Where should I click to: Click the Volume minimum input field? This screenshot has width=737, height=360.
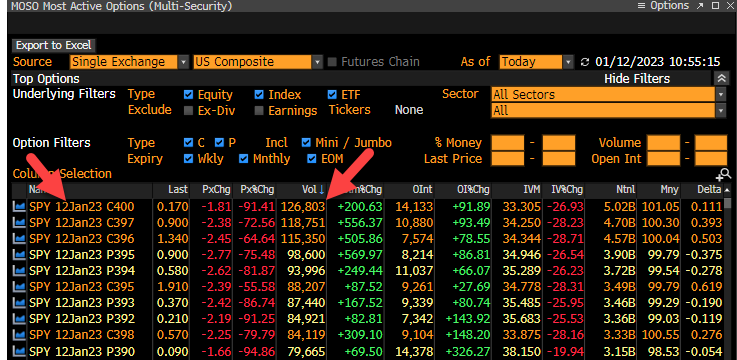click(663, 142)
